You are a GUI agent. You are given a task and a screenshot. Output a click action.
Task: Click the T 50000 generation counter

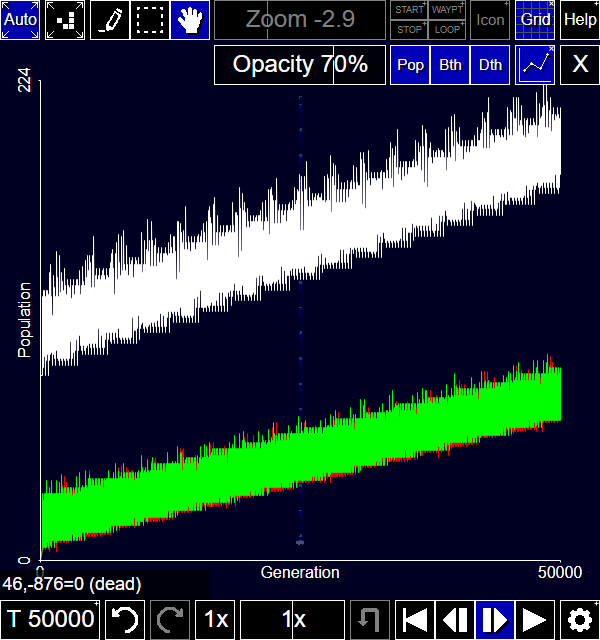[x=50, y=620]
